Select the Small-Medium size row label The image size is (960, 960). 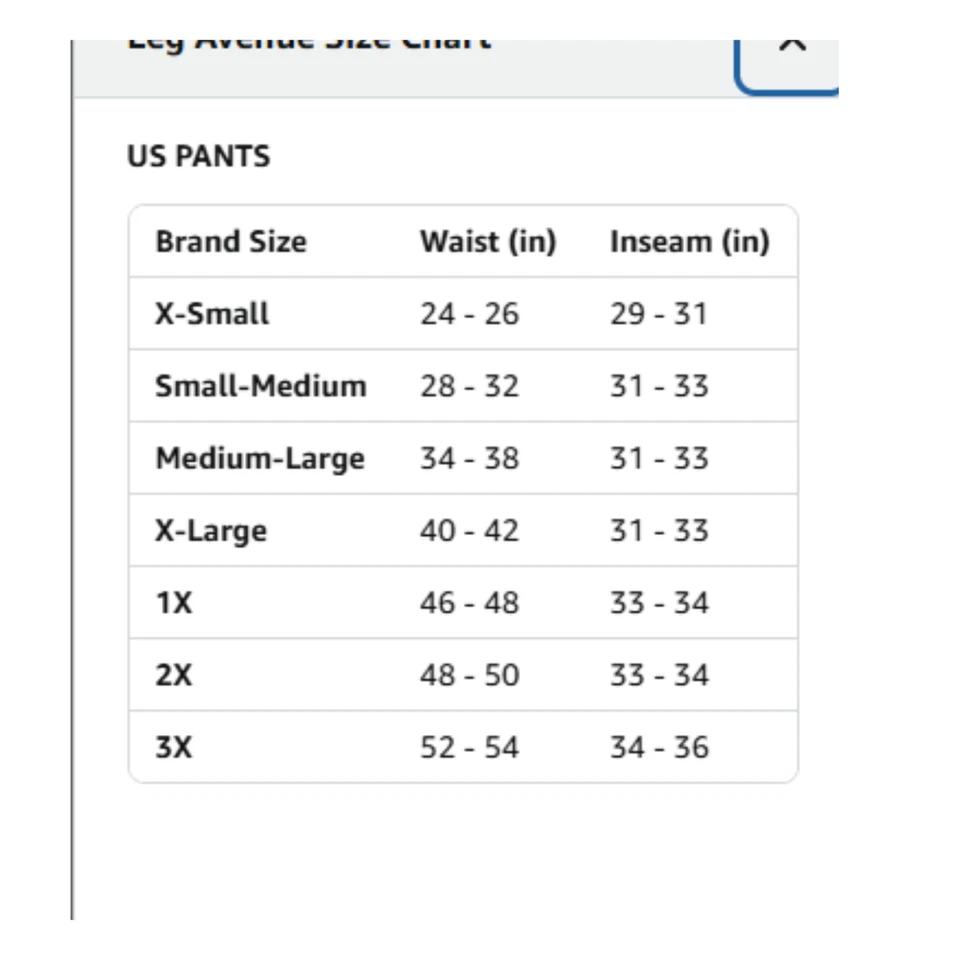261,386
